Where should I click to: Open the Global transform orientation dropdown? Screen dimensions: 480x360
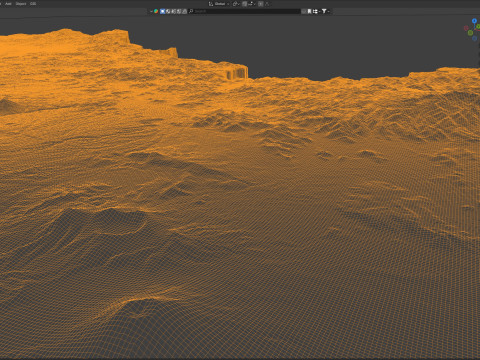[219, 4]
